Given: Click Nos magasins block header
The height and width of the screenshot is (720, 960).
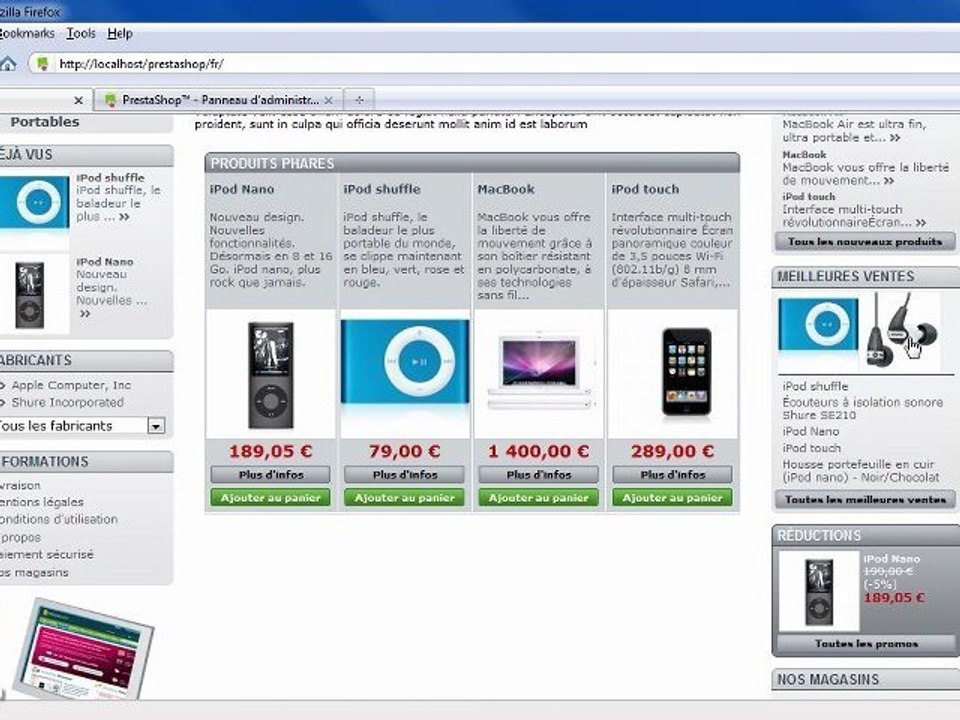Looking at the screenshot, I should pos(866,679).
